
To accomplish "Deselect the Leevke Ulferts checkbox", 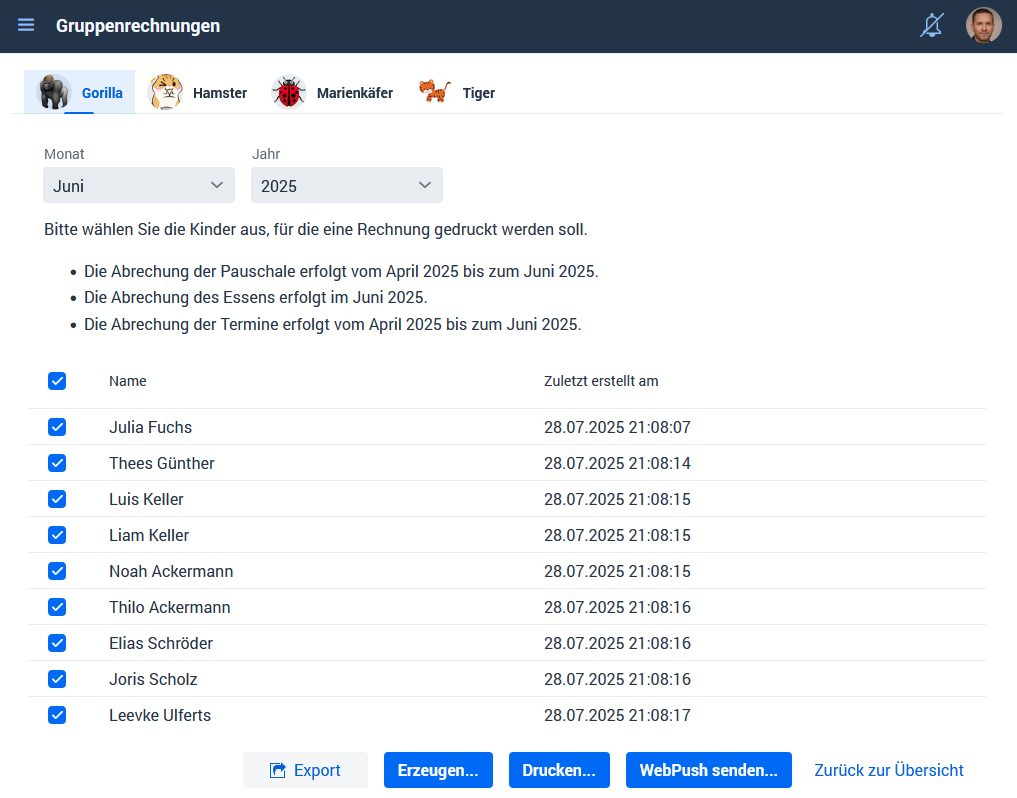I will click(57, 715).
